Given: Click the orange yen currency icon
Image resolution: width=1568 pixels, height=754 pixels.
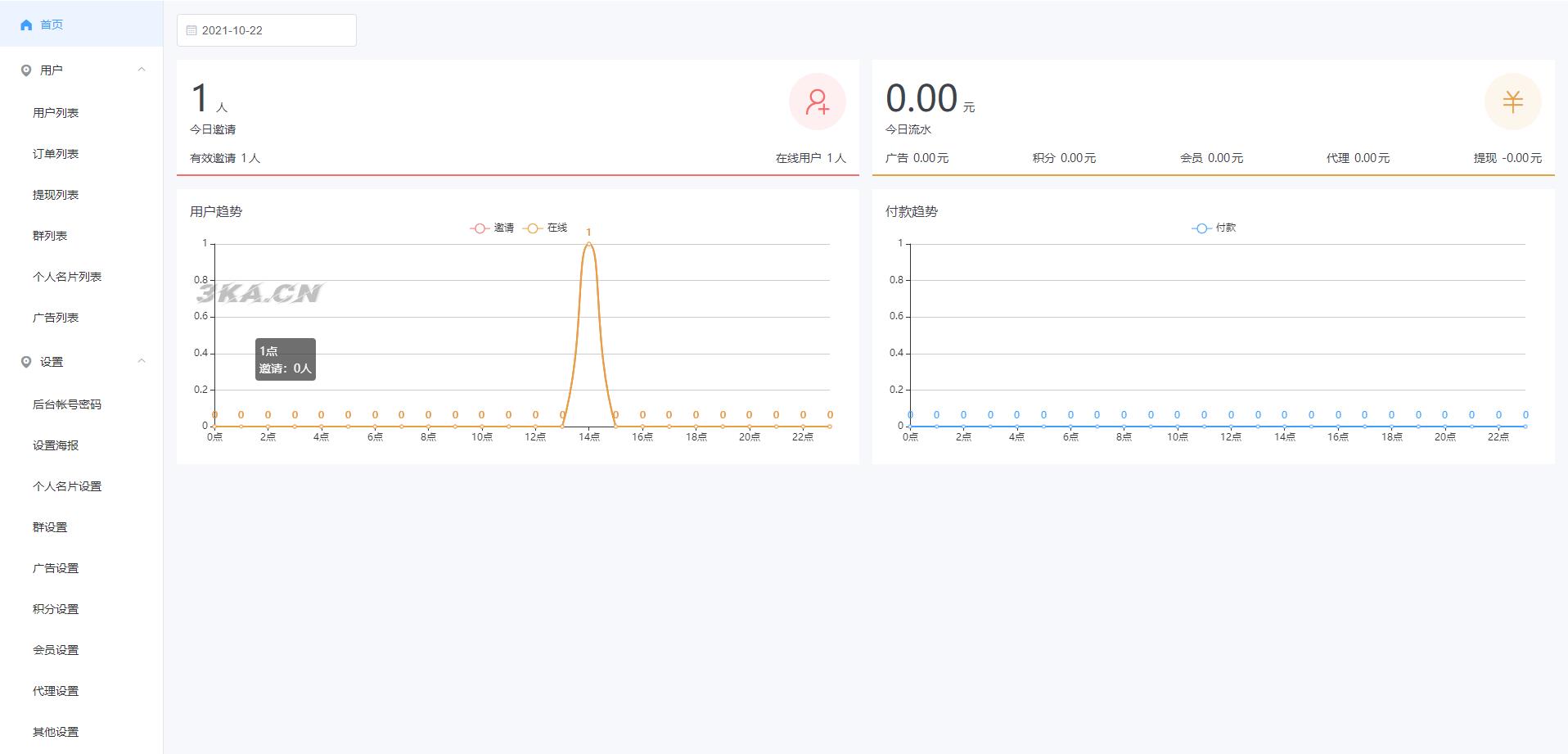Looking at the screenshot, I should 1512,102.
